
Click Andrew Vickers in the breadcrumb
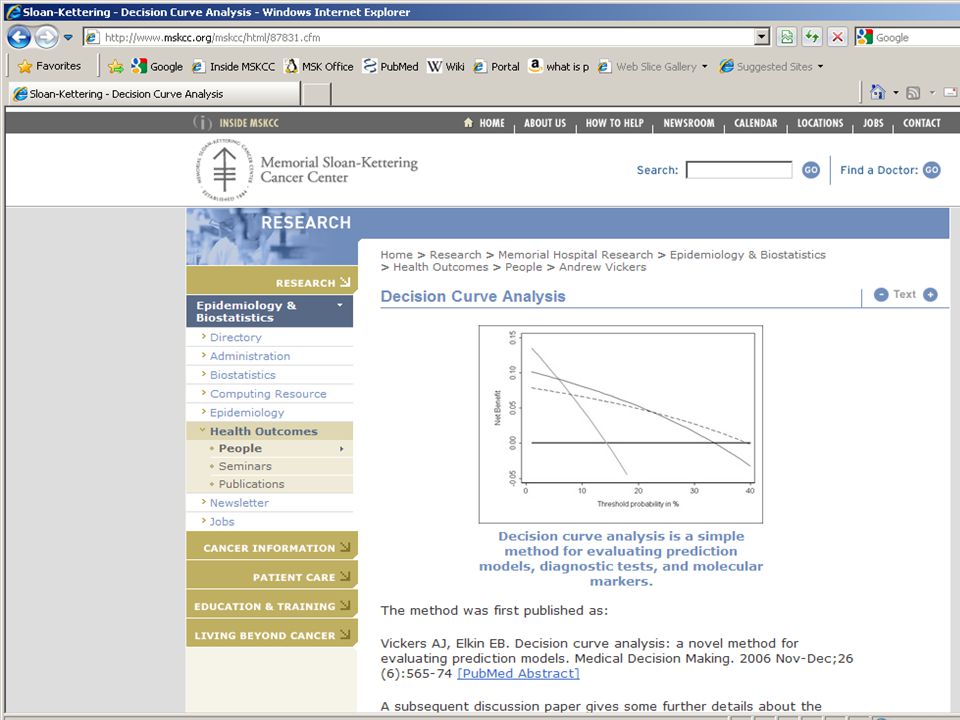pos(602,267)
